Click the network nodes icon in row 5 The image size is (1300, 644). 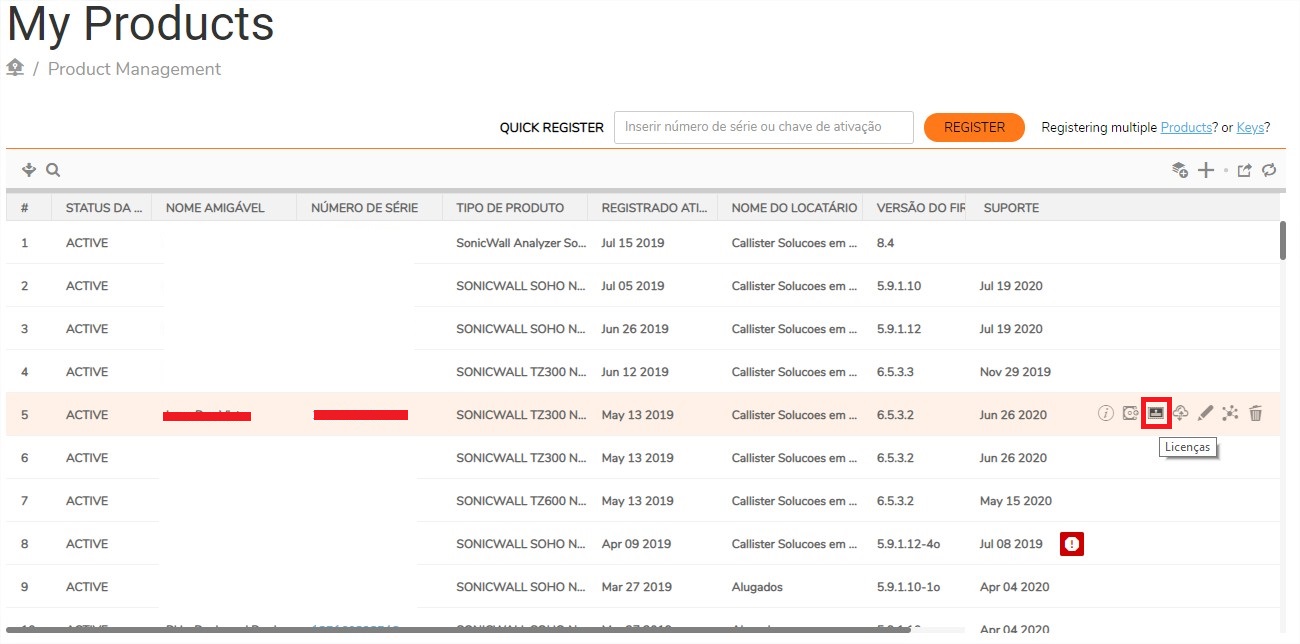coord(1230,412)
